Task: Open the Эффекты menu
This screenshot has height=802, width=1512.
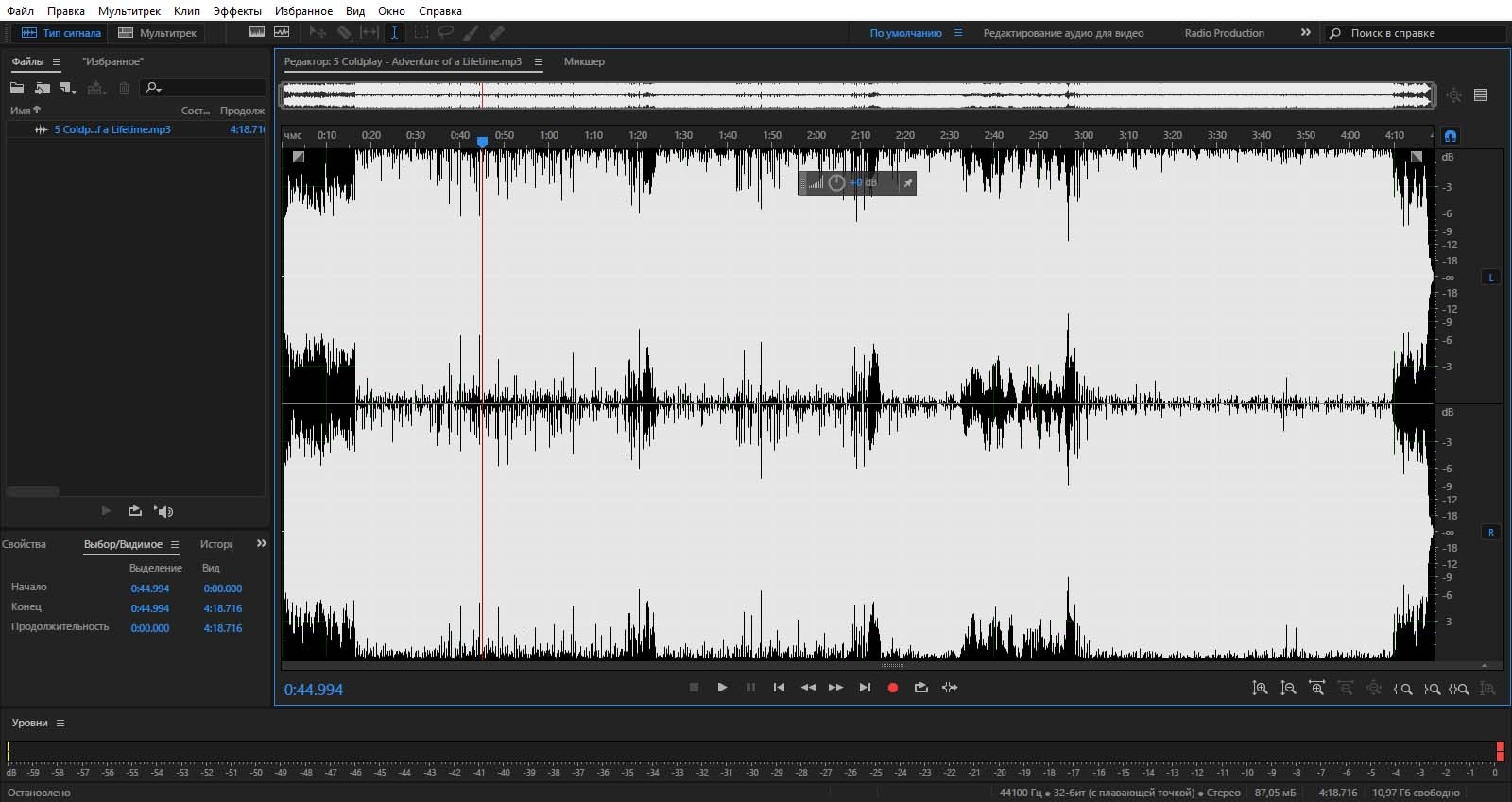Action: 237,11
